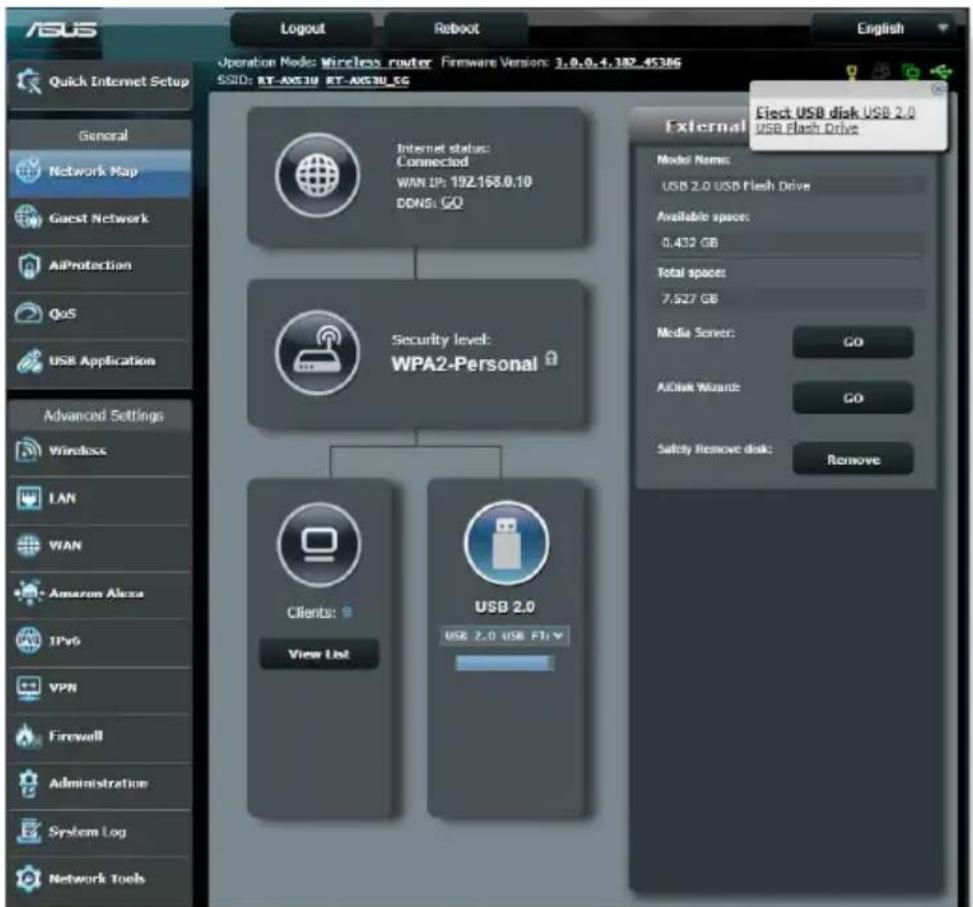Click the Wireless settings icon
This screenshot has height=907, width=973.
[28, 450]
